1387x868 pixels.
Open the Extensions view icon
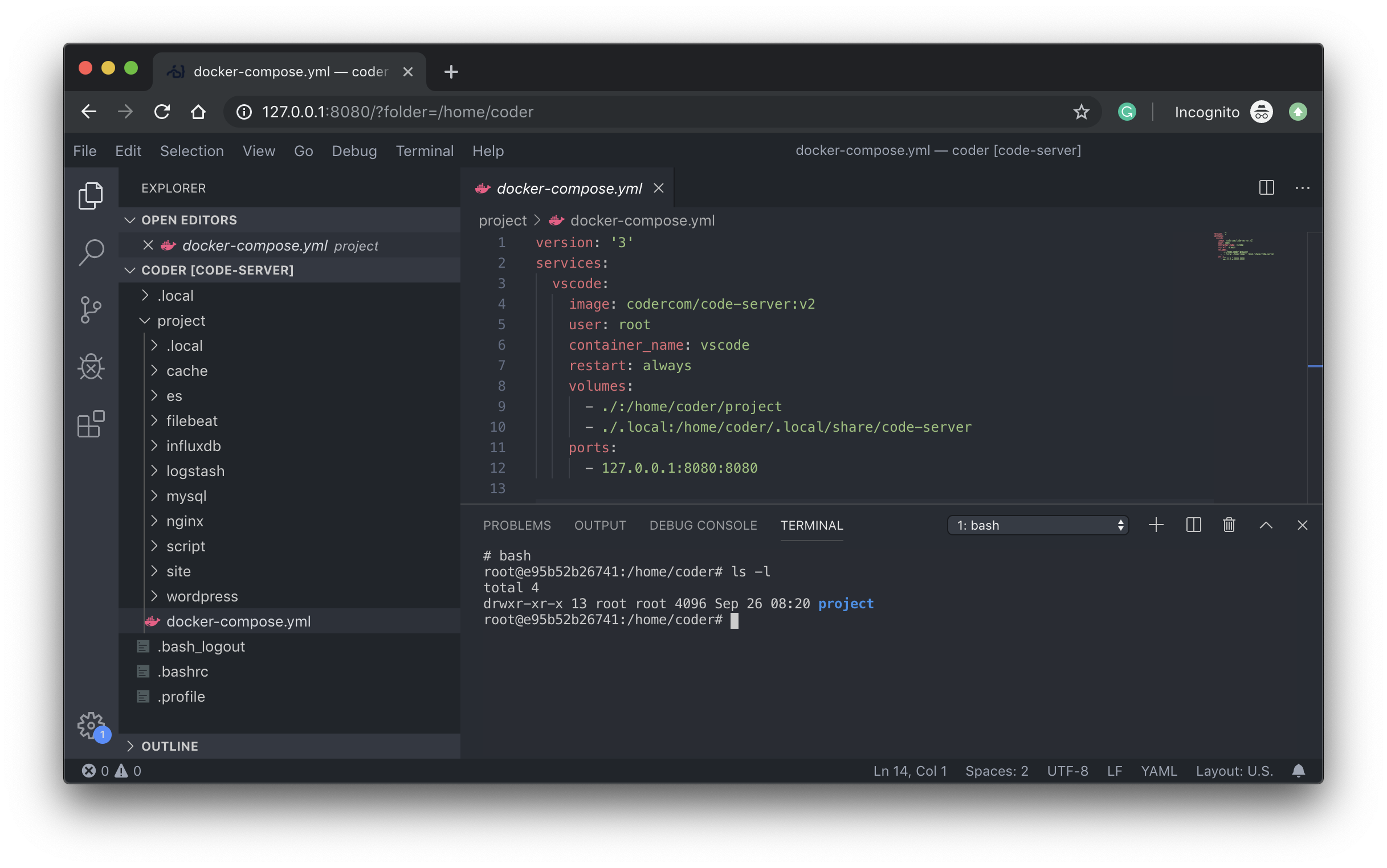91,424
